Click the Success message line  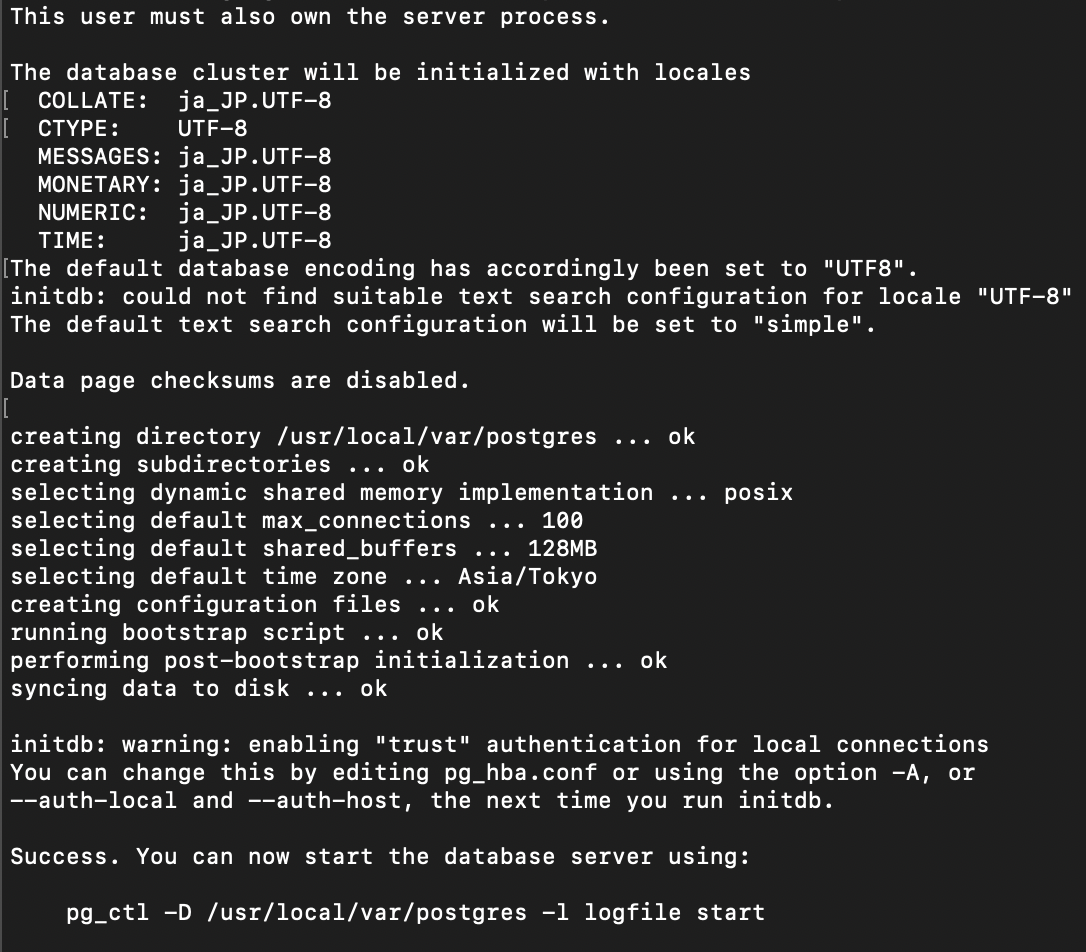(x=380, y=857)
